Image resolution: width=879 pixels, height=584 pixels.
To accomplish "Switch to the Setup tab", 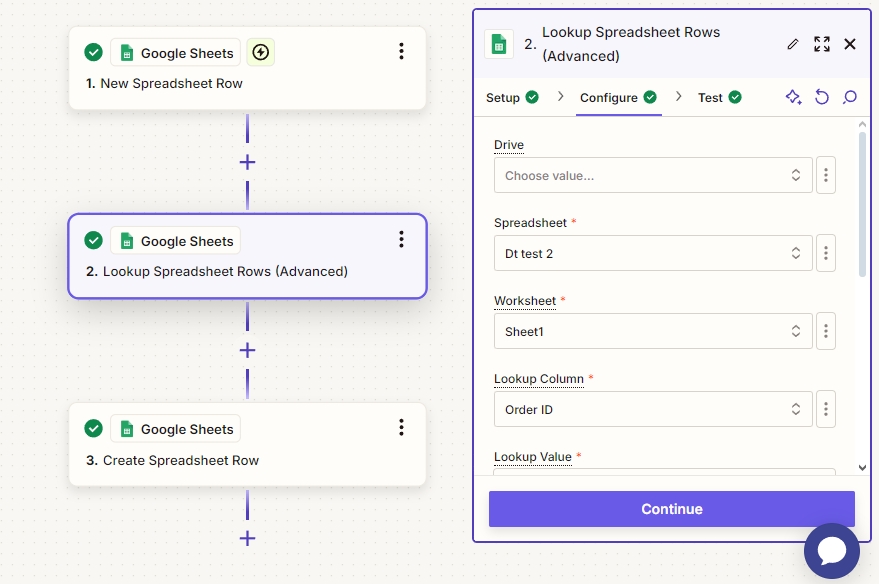I will [x=511, y=97].
